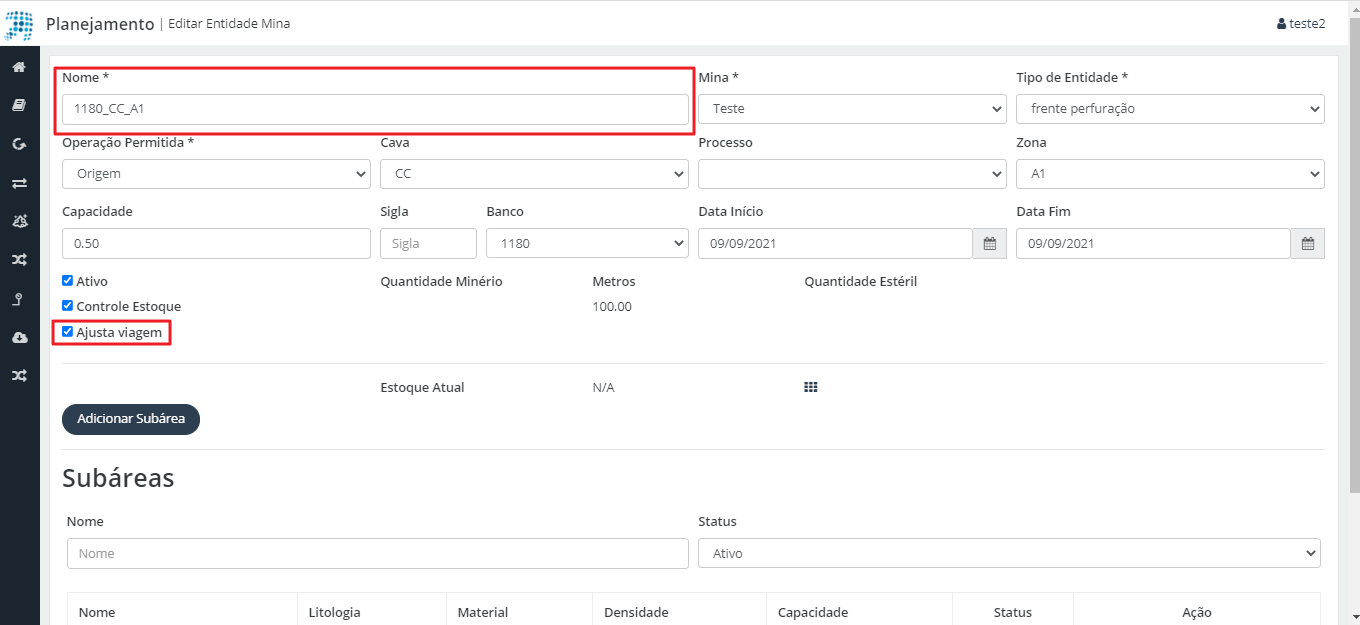Click the Ação column header

click(x=1197, y=612)
